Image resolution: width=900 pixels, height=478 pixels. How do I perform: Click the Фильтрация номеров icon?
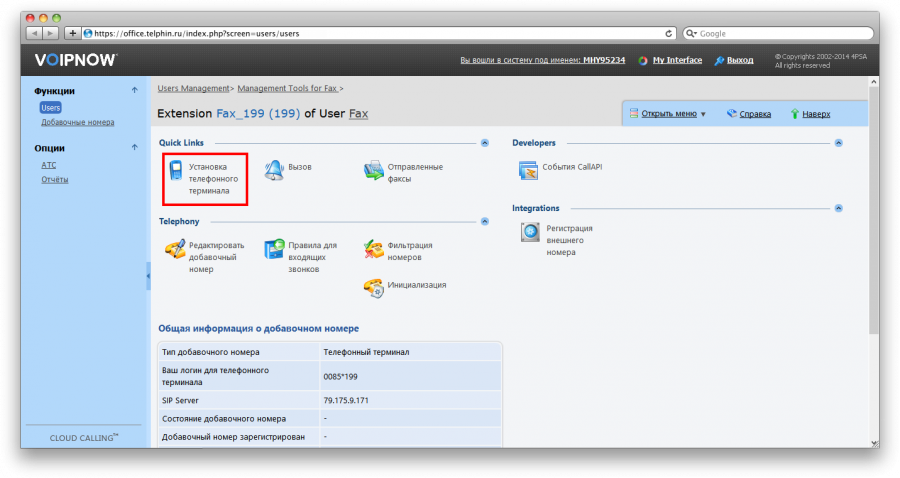click(373, 249)
